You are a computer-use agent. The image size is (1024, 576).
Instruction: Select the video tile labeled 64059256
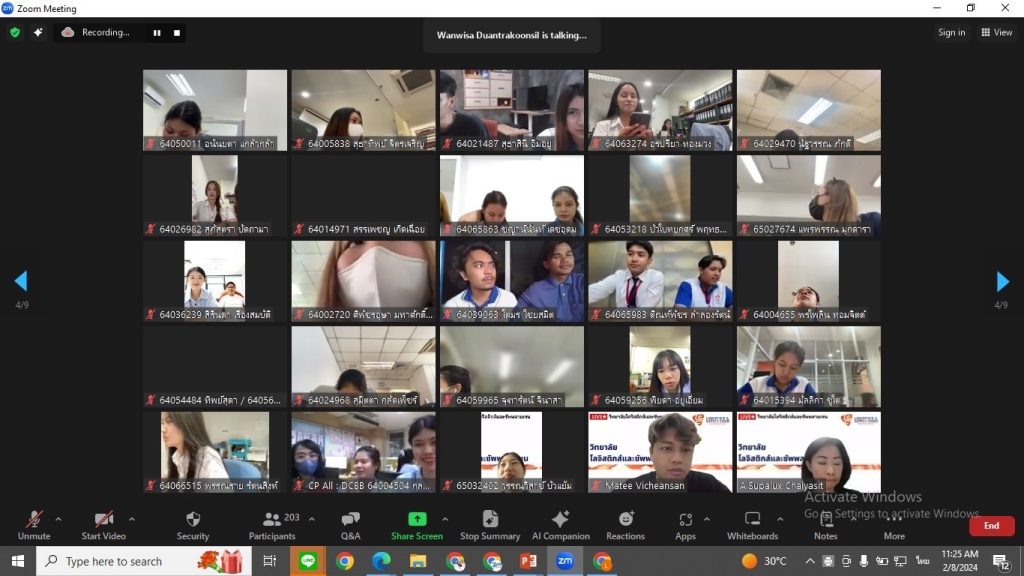660,366
